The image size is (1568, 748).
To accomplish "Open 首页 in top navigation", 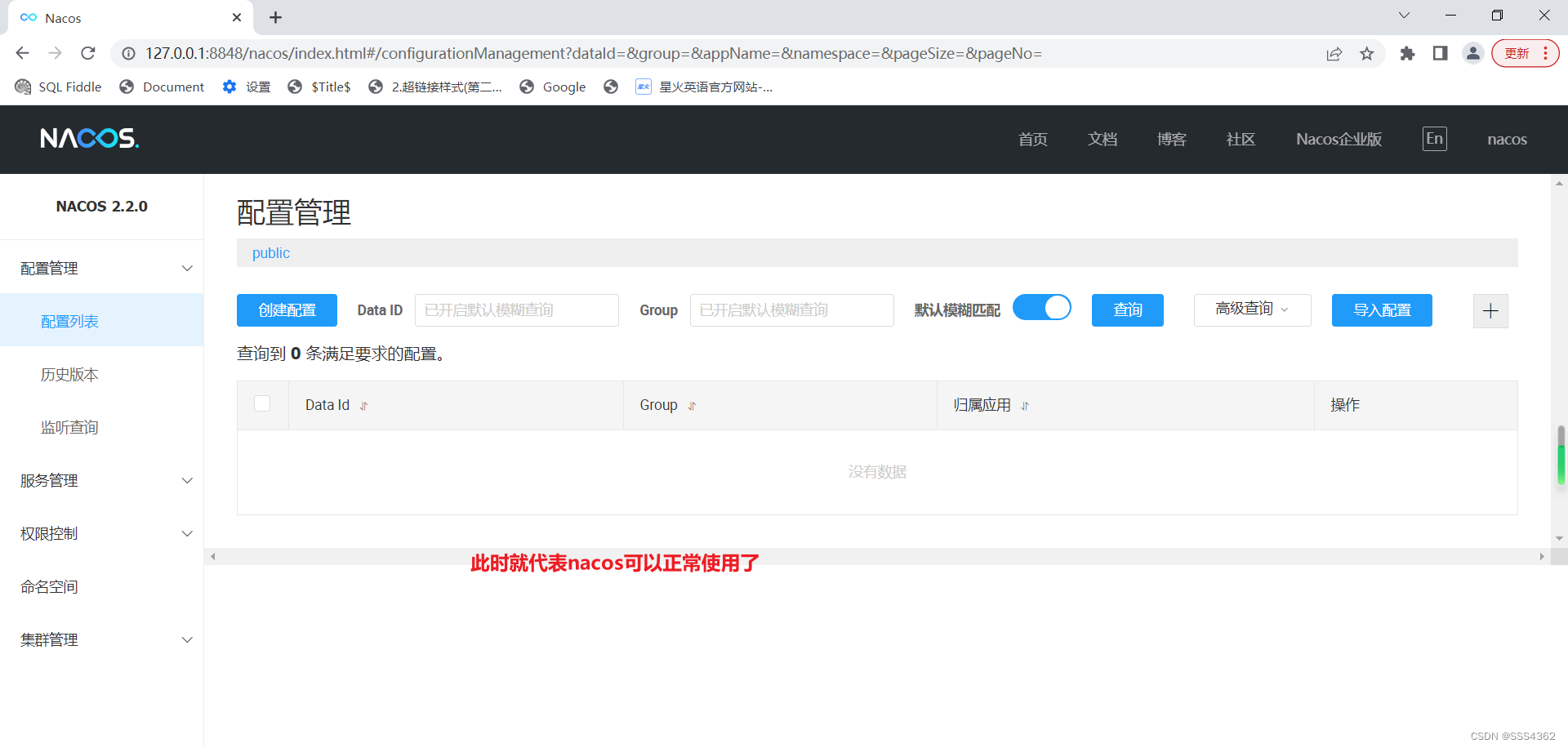I will tap(1032, 139).
